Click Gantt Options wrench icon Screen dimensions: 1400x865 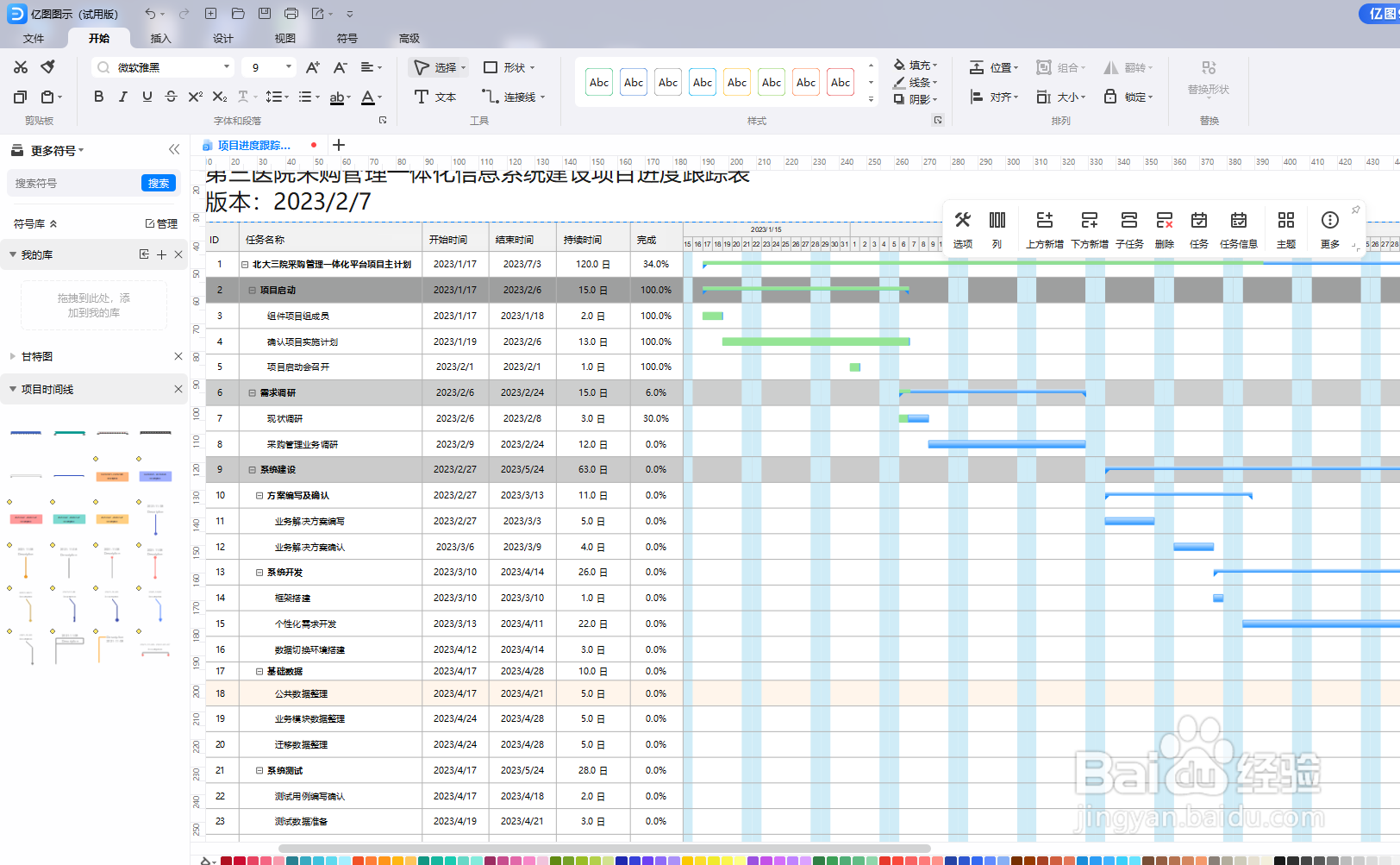click(x=963, y=229)
